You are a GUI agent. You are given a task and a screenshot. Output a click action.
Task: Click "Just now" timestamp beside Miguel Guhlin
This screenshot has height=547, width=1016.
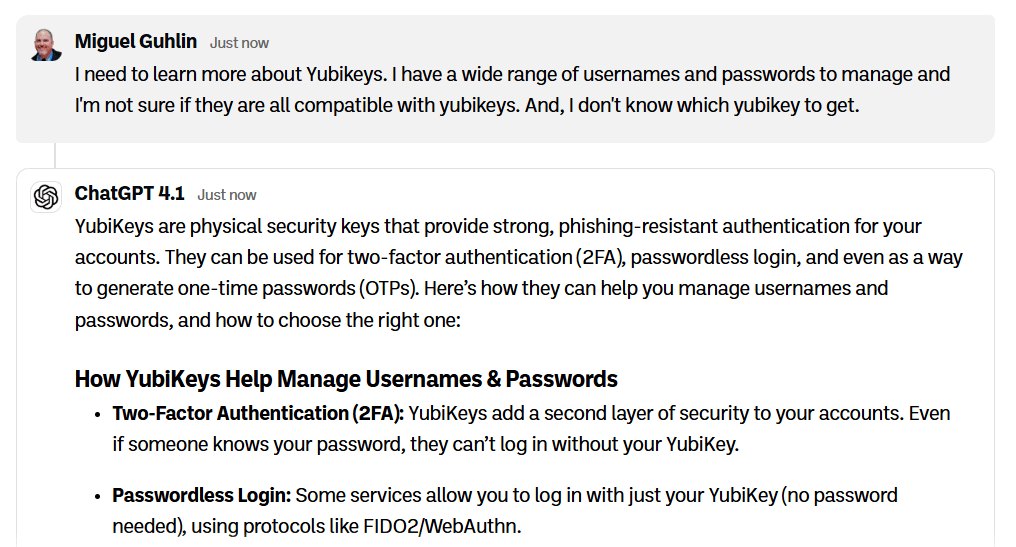pyautogui.click(x=239, y=43)
